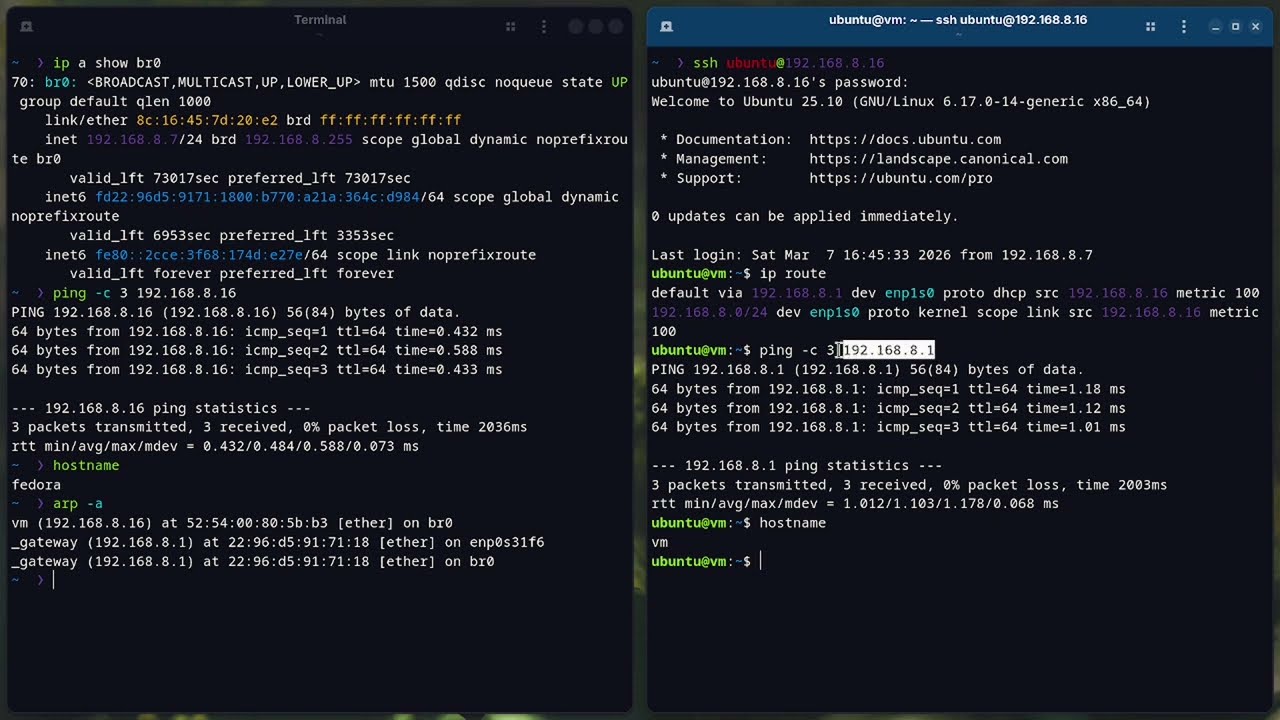
Task: Show tab overview grid in the Terminal window
Action: pyautogui.click(x=511, y=27)
